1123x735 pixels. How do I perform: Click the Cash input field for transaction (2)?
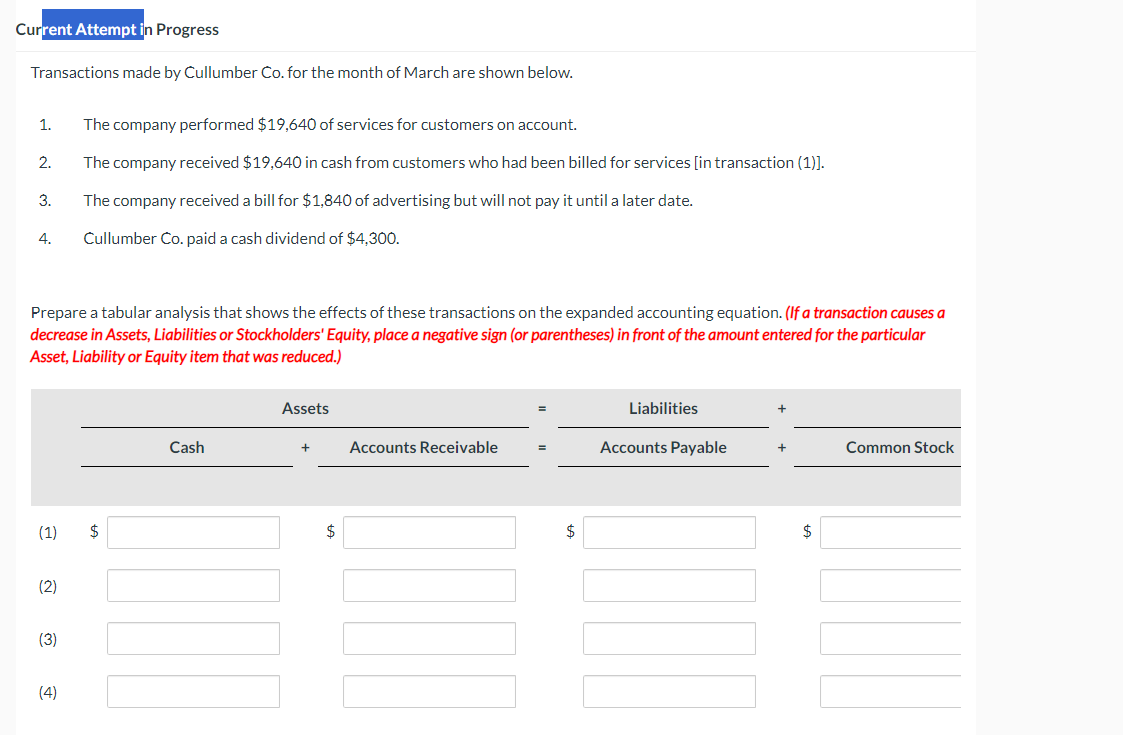click(193, 585)
